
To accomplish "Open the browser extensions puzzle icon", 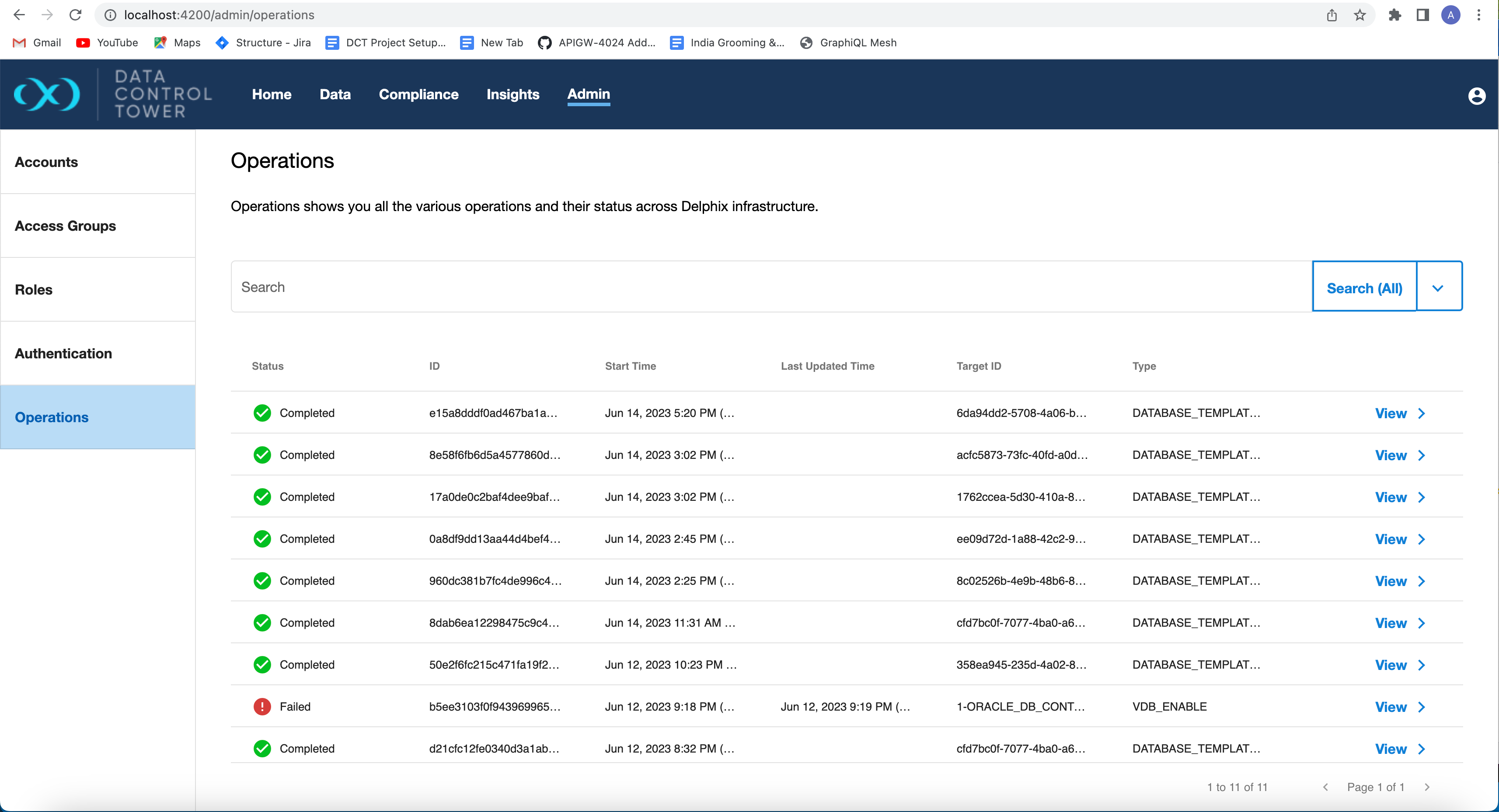I will (x=1394, y=15).
